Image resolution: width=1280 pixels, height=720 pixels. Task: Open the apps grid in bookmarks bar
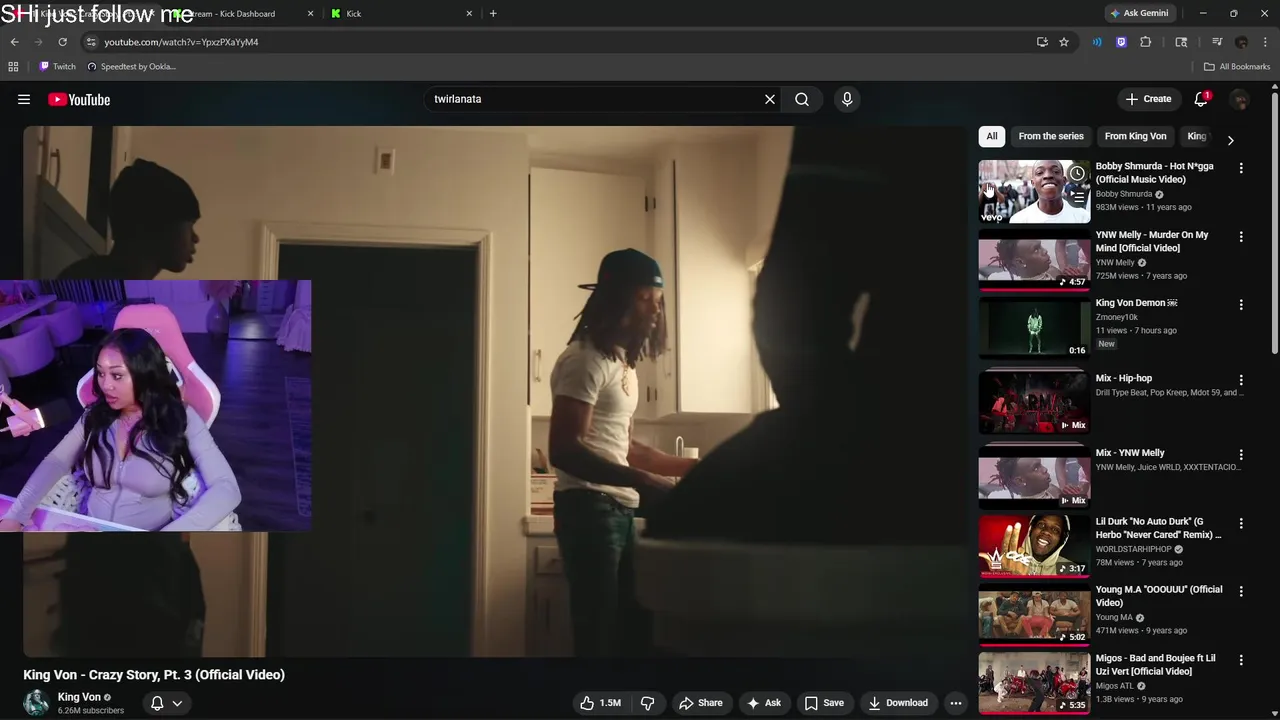[13, 67]
